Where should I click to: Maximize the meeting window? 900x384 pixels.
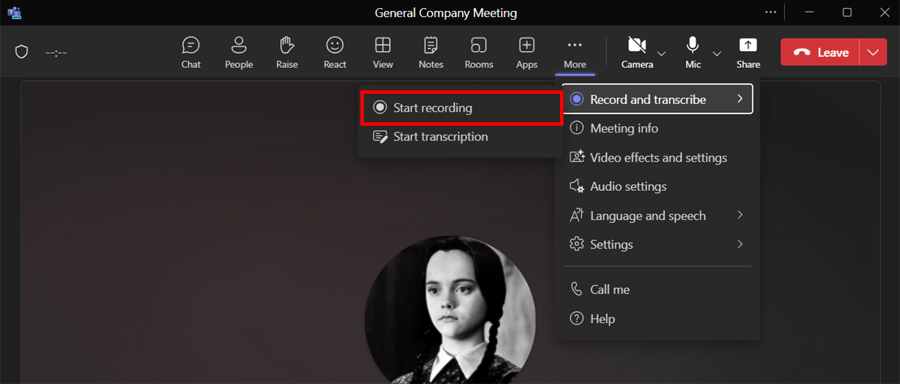coord(847,12)
